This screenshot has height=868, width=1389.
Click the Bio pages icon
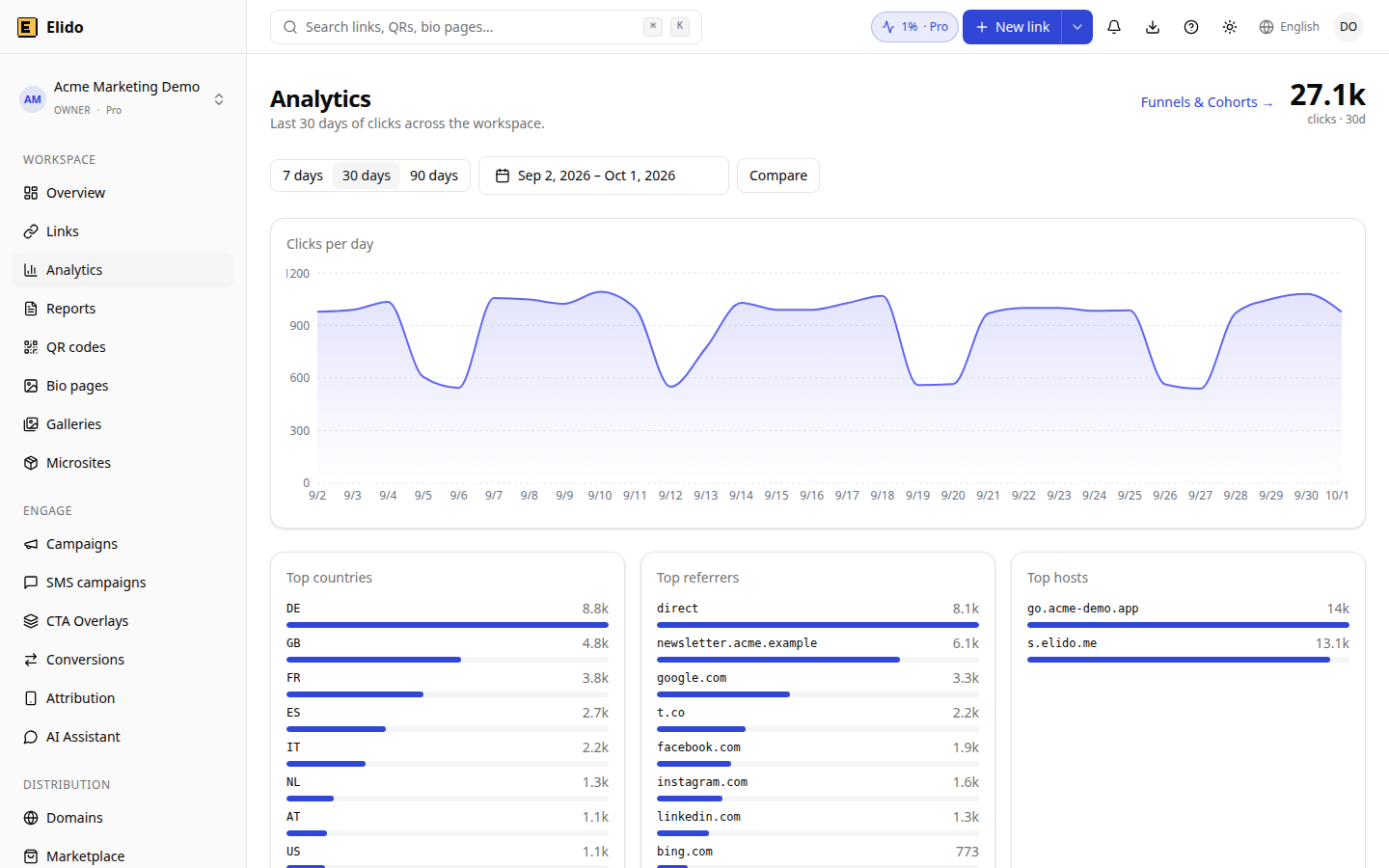coord(31,386)
